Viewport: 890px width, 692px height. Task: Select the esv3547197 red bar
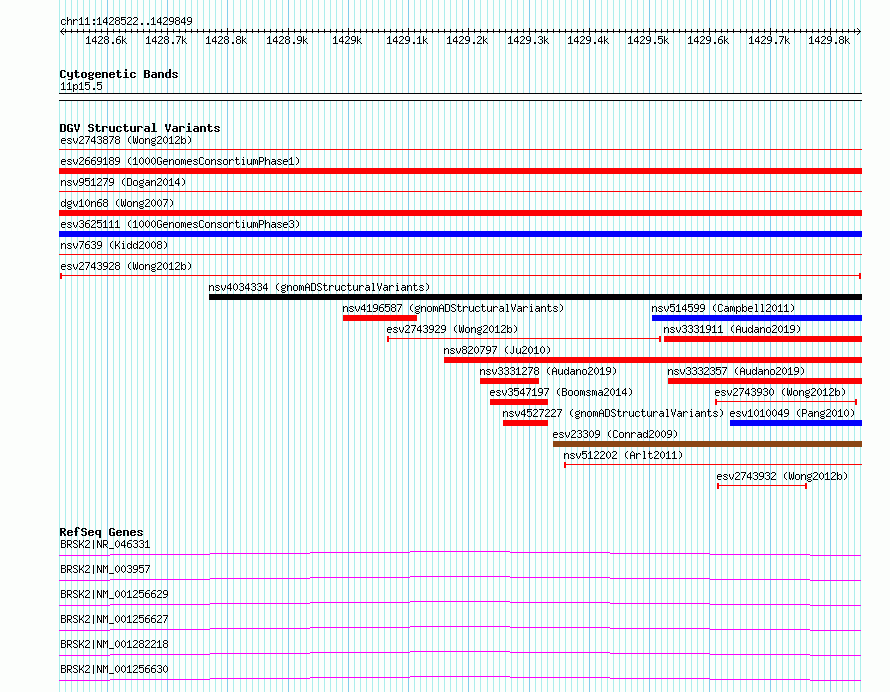(519, 402)
